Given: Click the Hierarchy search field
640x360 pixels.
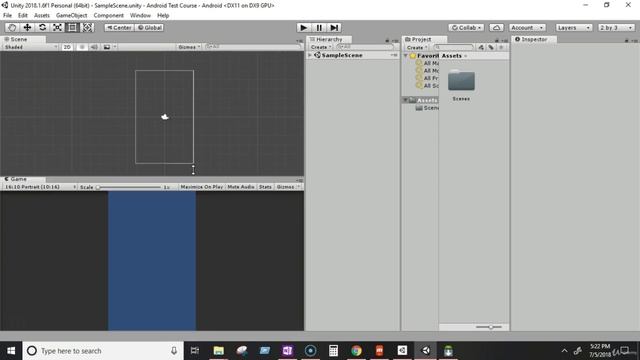Looking at the screenshot, I should pos(364,47).
